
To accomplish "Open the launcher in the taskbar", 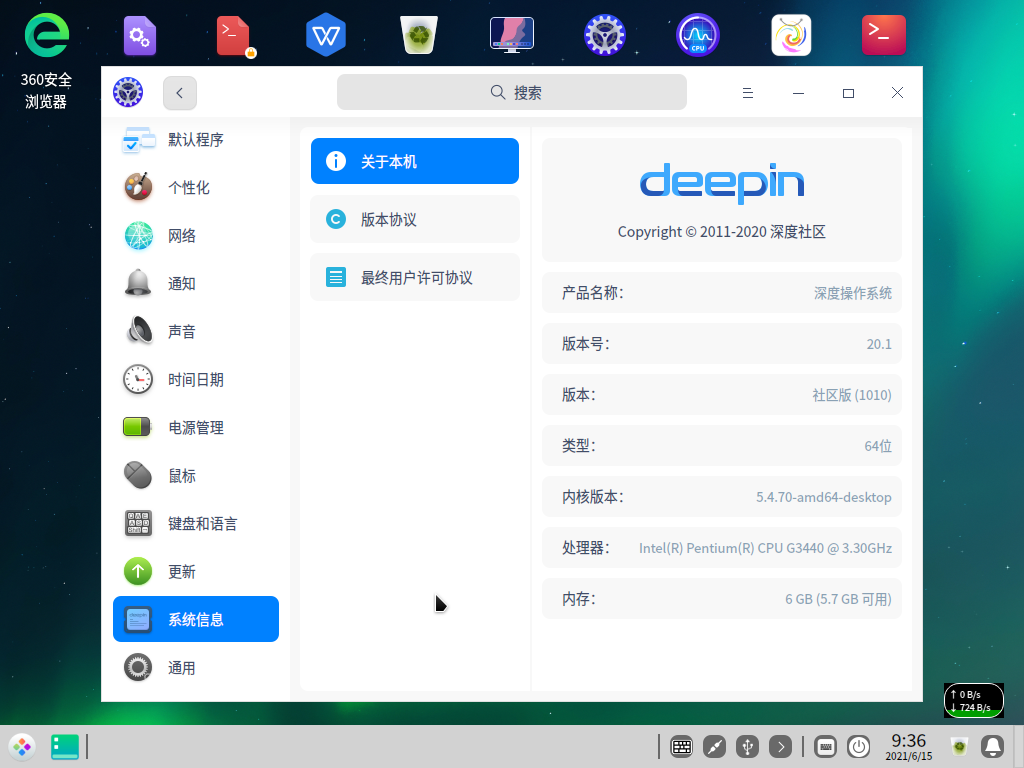I will pyautogui.click(x=22, y=746).
